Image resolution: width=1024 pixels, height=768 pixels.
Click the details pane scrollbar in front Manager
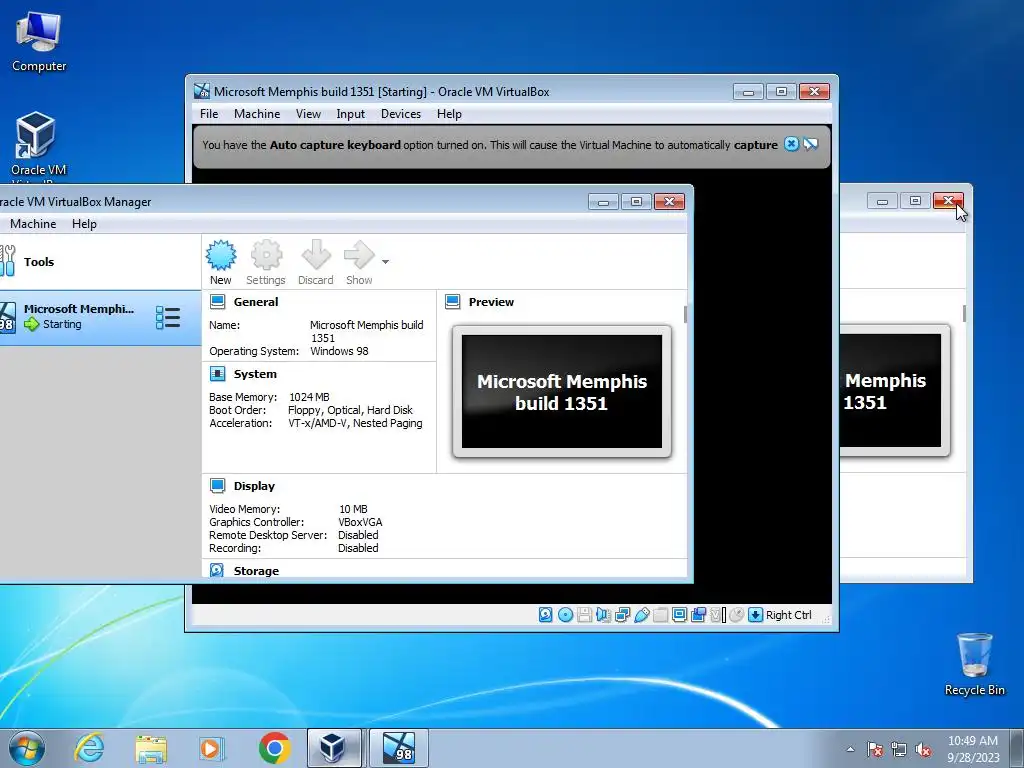tap(685, 314)
